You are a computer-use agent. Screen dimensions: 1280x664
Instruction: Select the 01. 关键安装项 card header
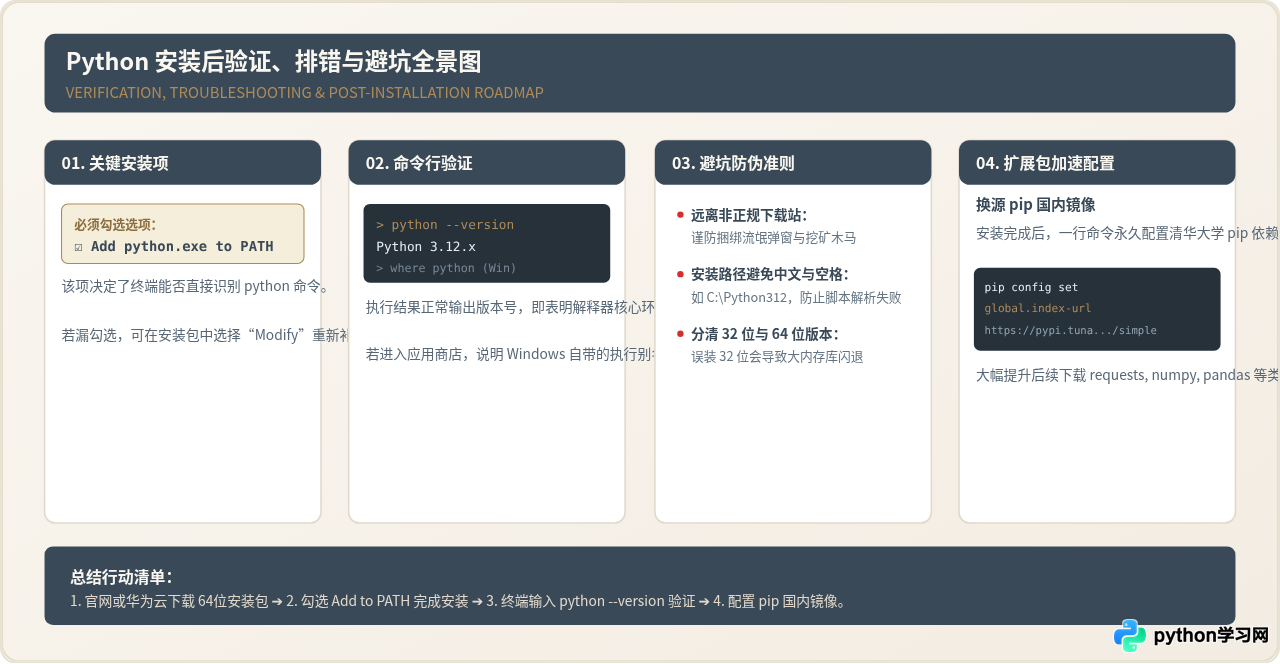click(x=183, y=163)
